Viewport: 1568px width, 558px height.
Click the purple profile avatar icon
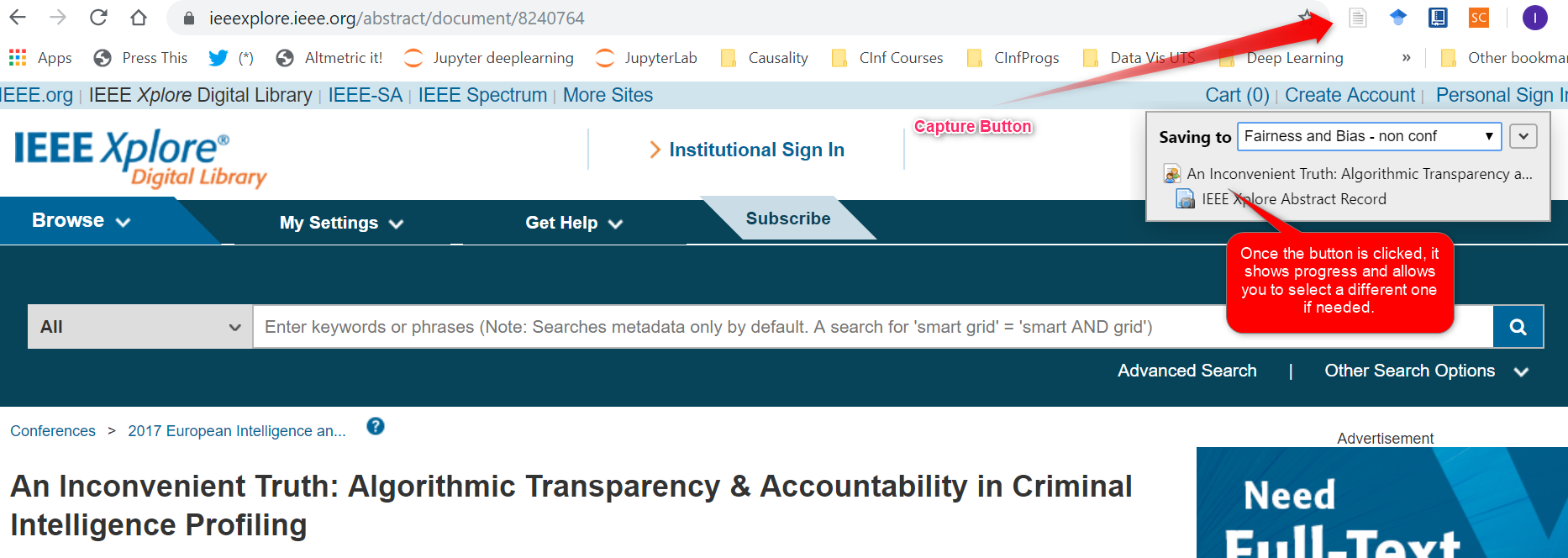point(1534,18)
